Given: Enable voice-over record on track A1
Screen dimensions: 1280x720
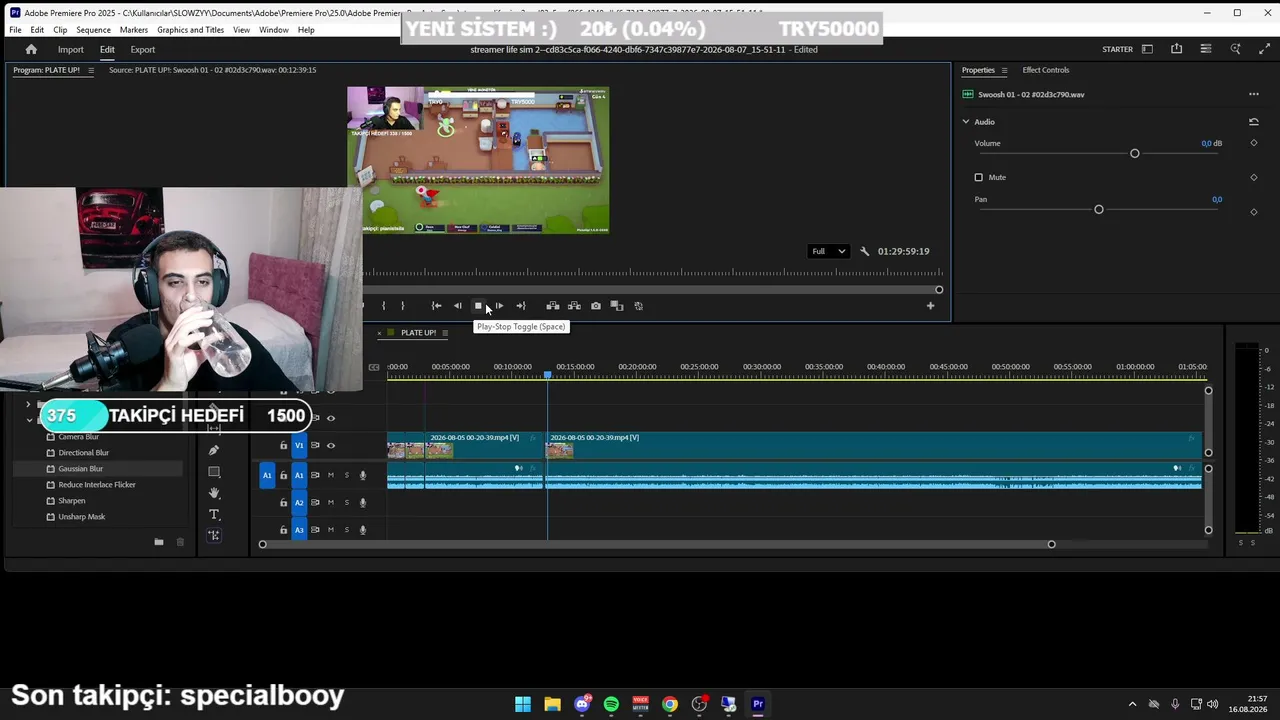Looking at the screenshot, I should [x=363, y=475].
